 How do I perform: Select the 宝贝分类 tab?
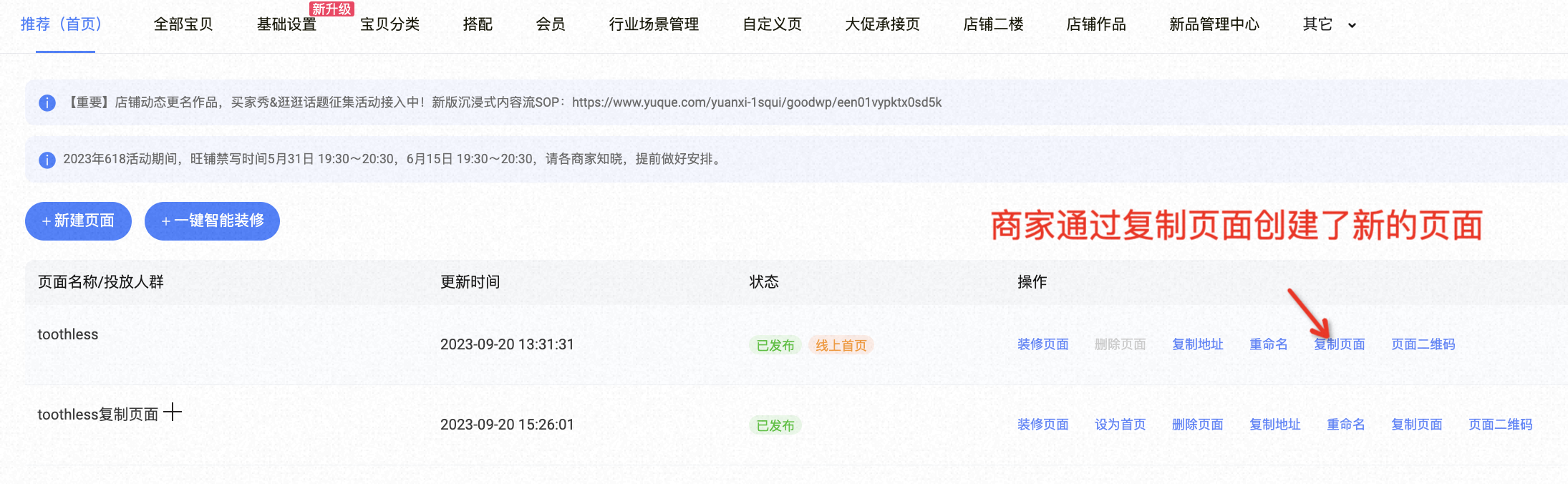coord(390,25)
